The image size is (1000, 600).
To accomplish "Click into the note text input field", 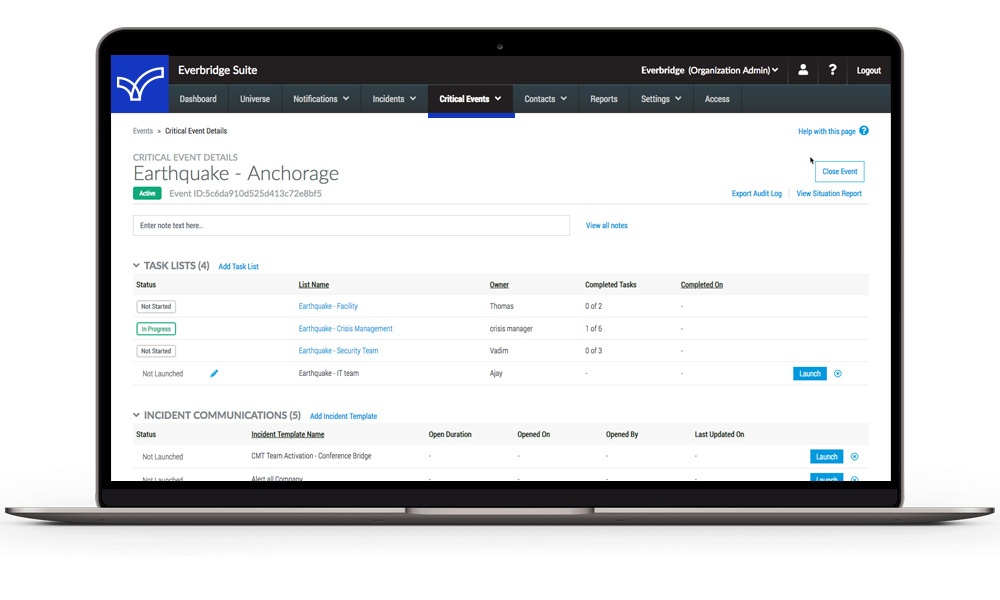I will click(x=351, y=226).
